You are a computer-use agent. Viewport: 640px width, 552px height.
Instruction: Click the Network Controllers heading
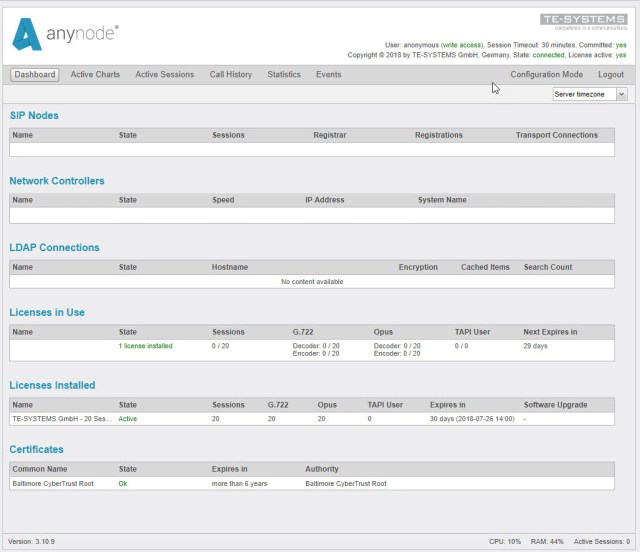(x=57, y=181)
